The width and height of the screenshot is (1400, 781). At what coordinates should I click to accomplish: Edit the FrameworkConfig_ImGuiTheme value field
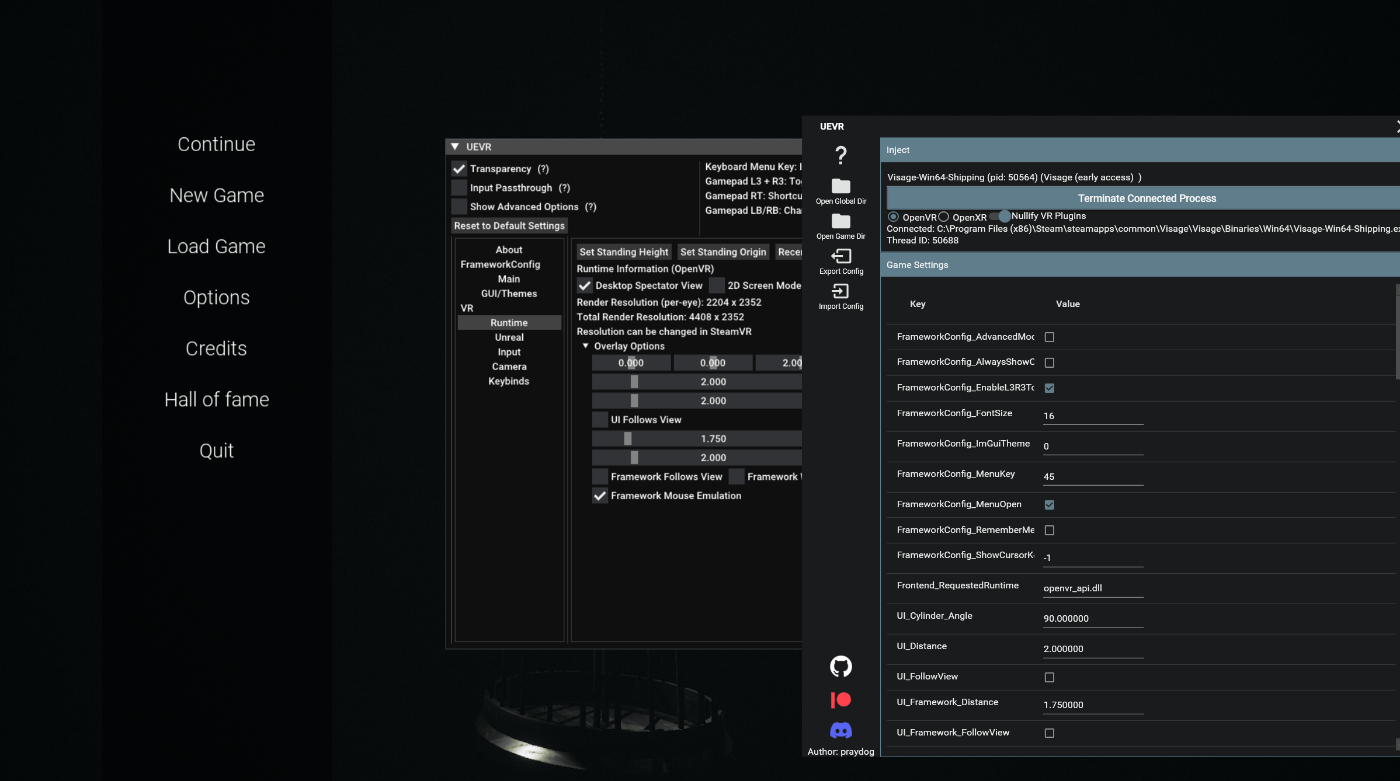pos(1092,446)
